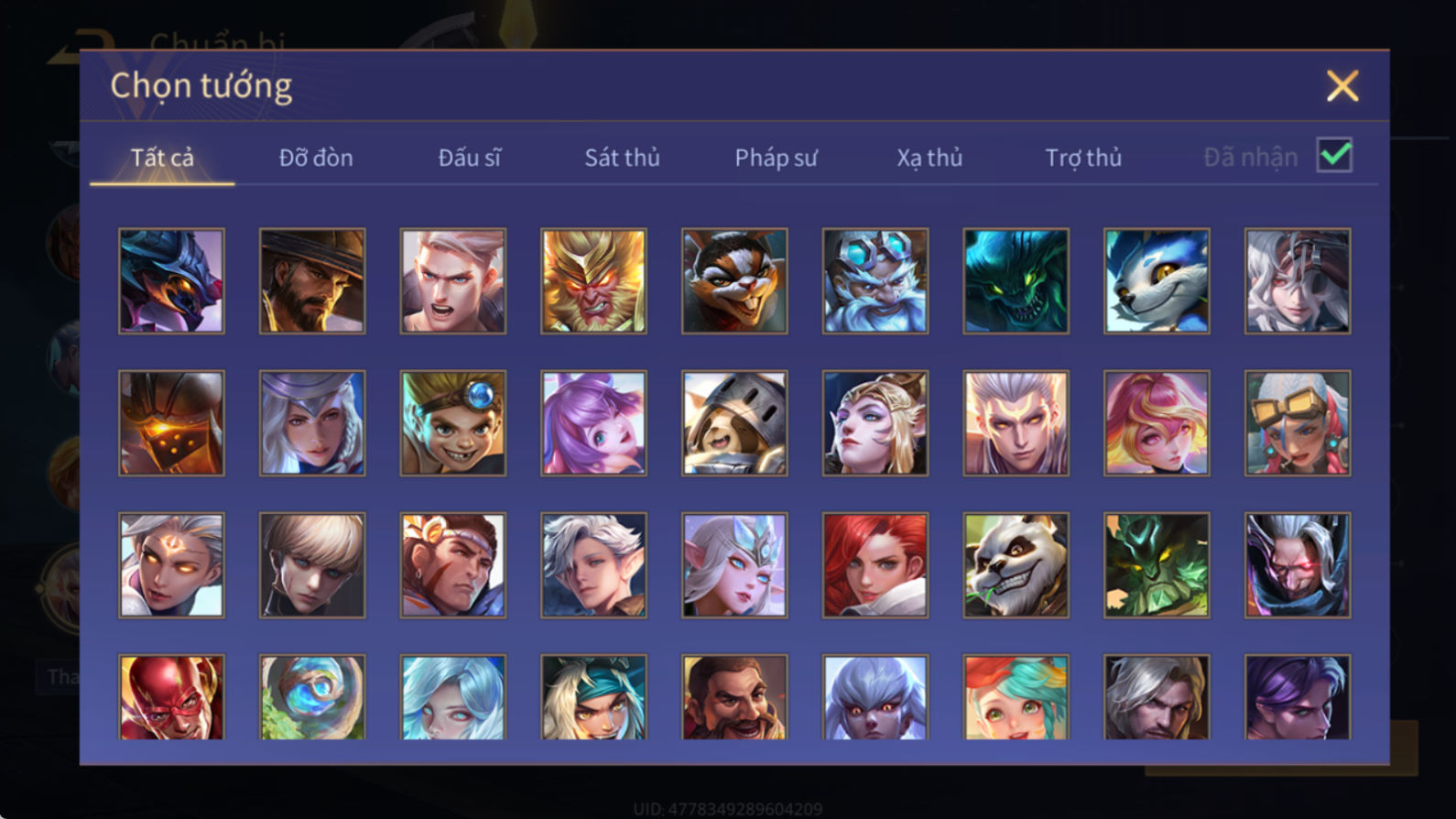The image size is (1456, 819).
Task: Select the red-haired woman hero portrait
Action: coord(875,564)
